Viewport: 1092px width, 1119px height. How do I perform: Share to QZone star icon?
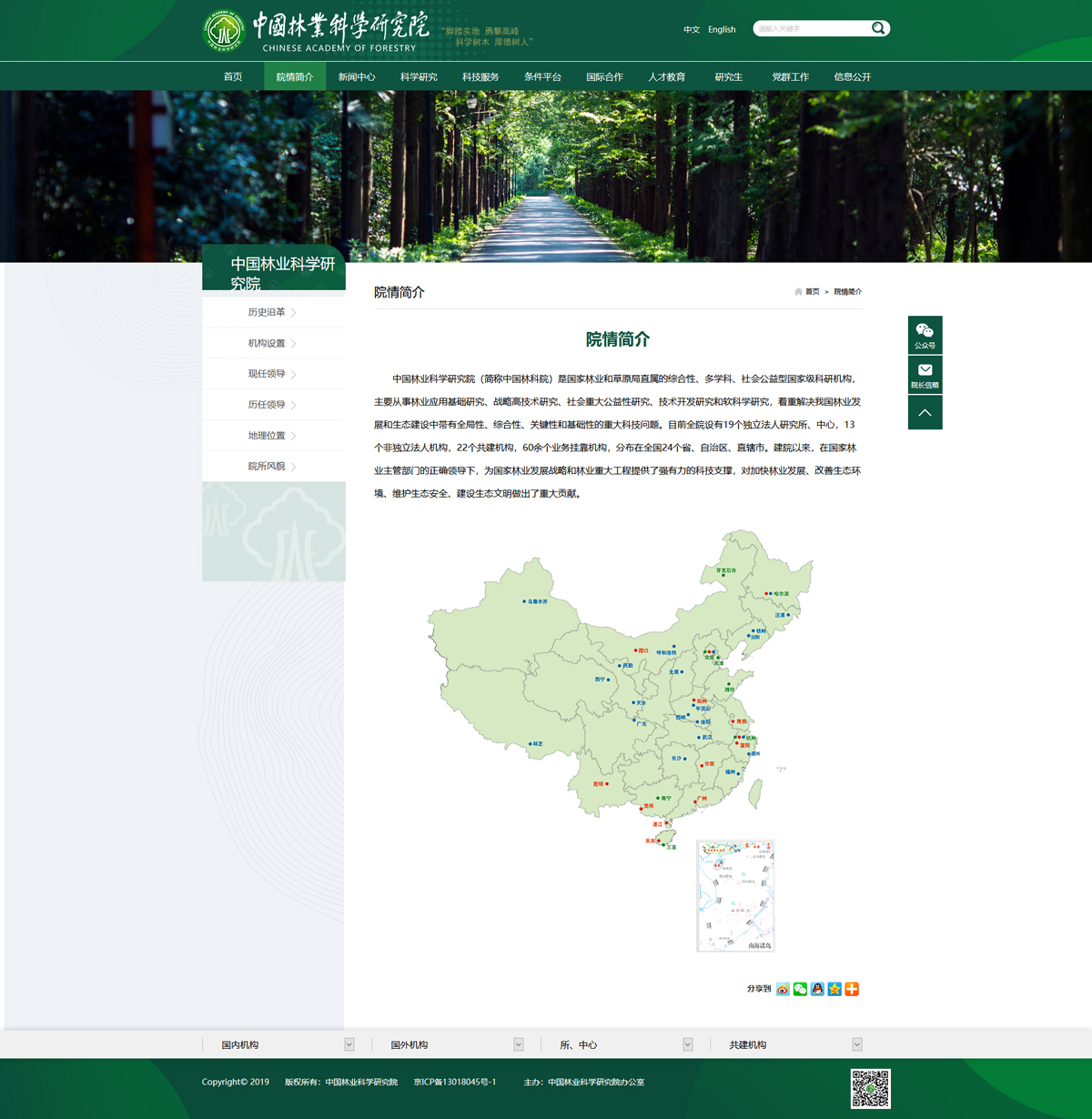pos(834,989)
